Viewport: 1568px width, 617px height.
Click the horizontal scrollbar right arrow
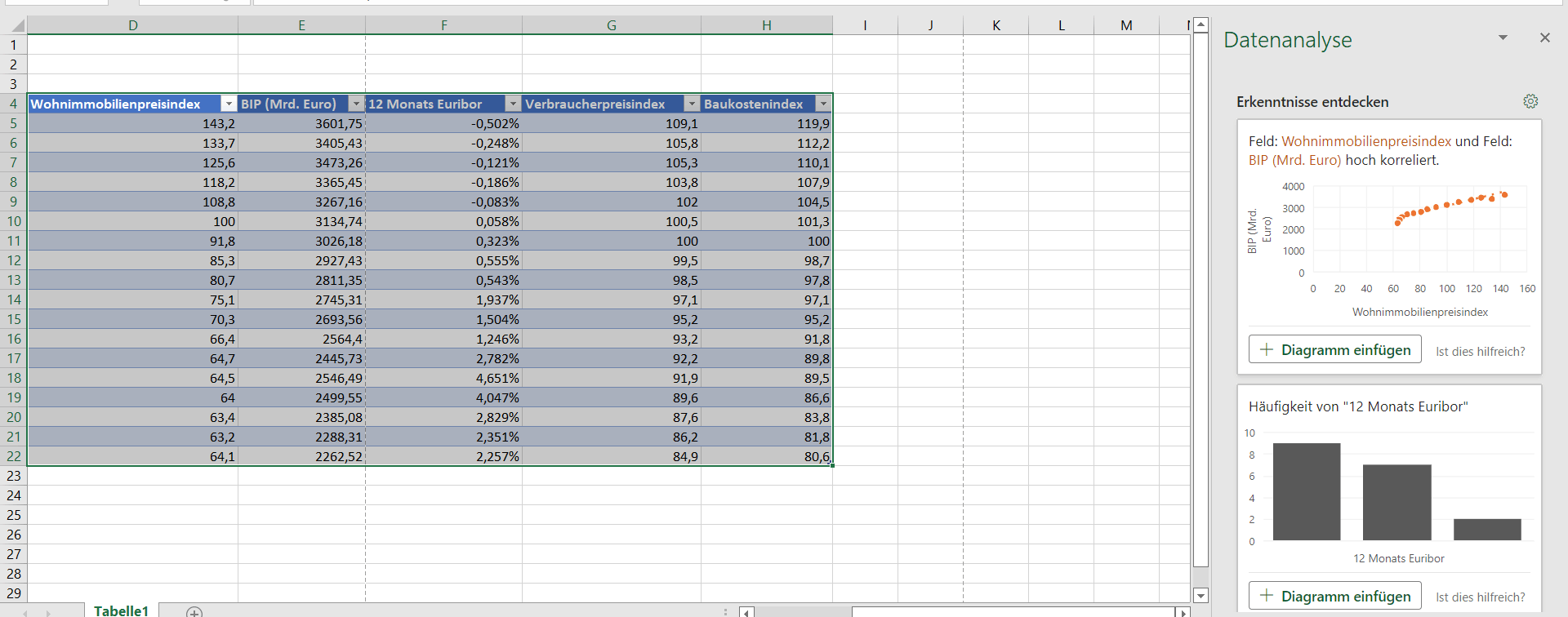1183,612
